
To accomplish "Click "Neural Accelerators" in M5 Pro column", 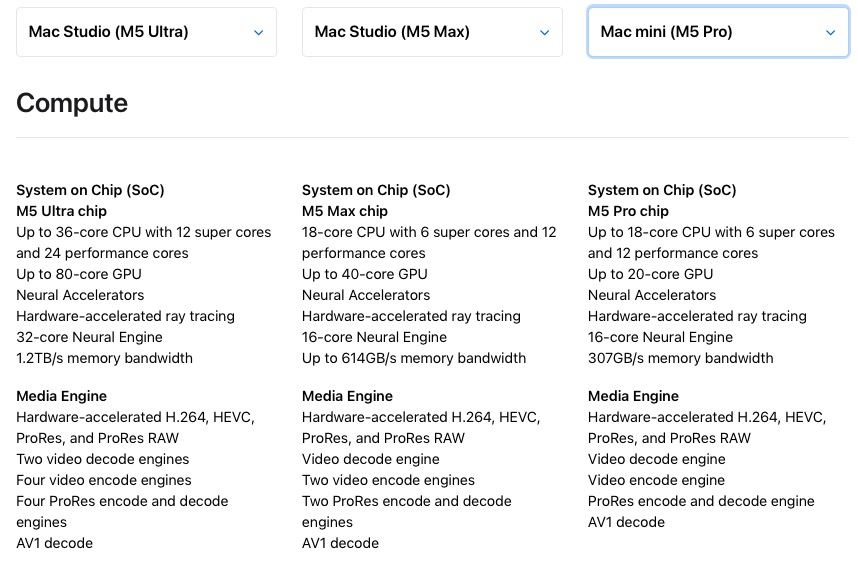I will pyautogui.click(x=652, y=296).
